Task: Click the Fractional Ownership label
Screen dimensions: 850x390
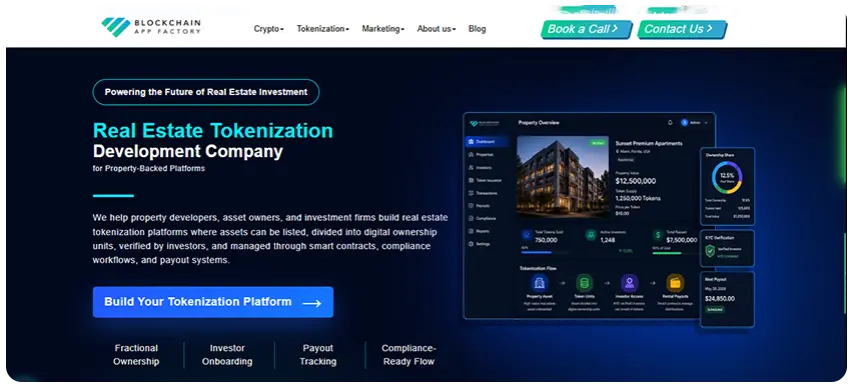Action: [x=136, y=355]
